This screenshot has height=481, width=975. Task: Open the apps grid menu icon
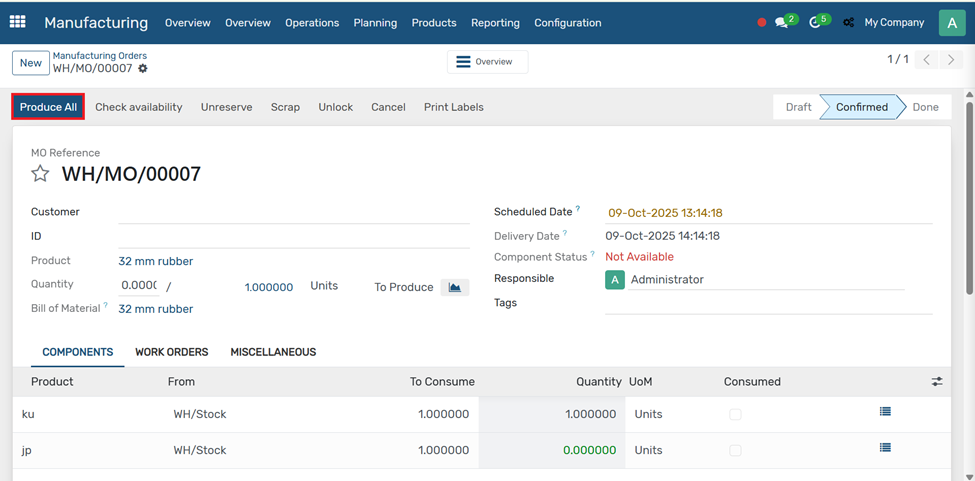pos(17,22)
